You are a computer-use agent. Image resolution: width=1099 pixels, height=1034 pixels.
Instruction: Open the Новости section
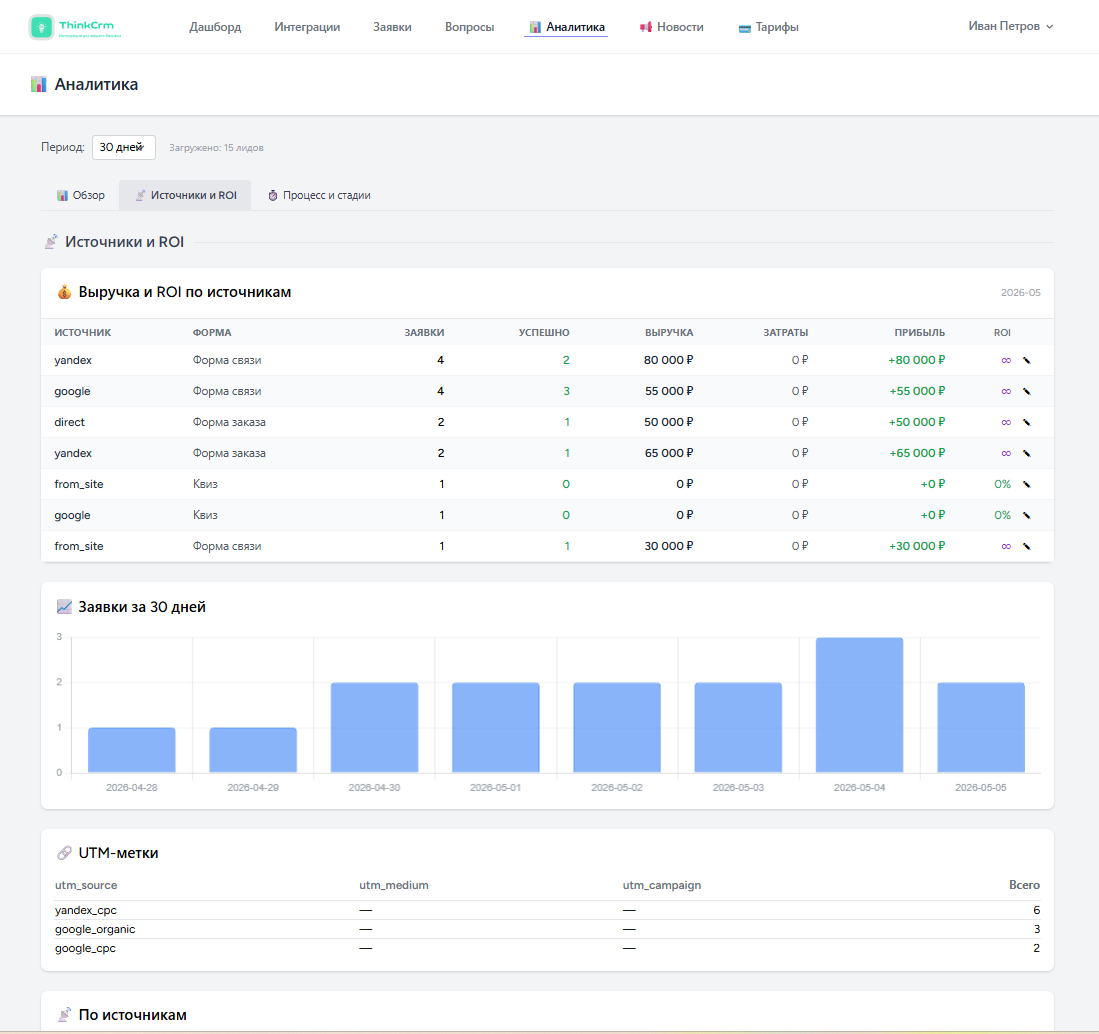[671, 27]
